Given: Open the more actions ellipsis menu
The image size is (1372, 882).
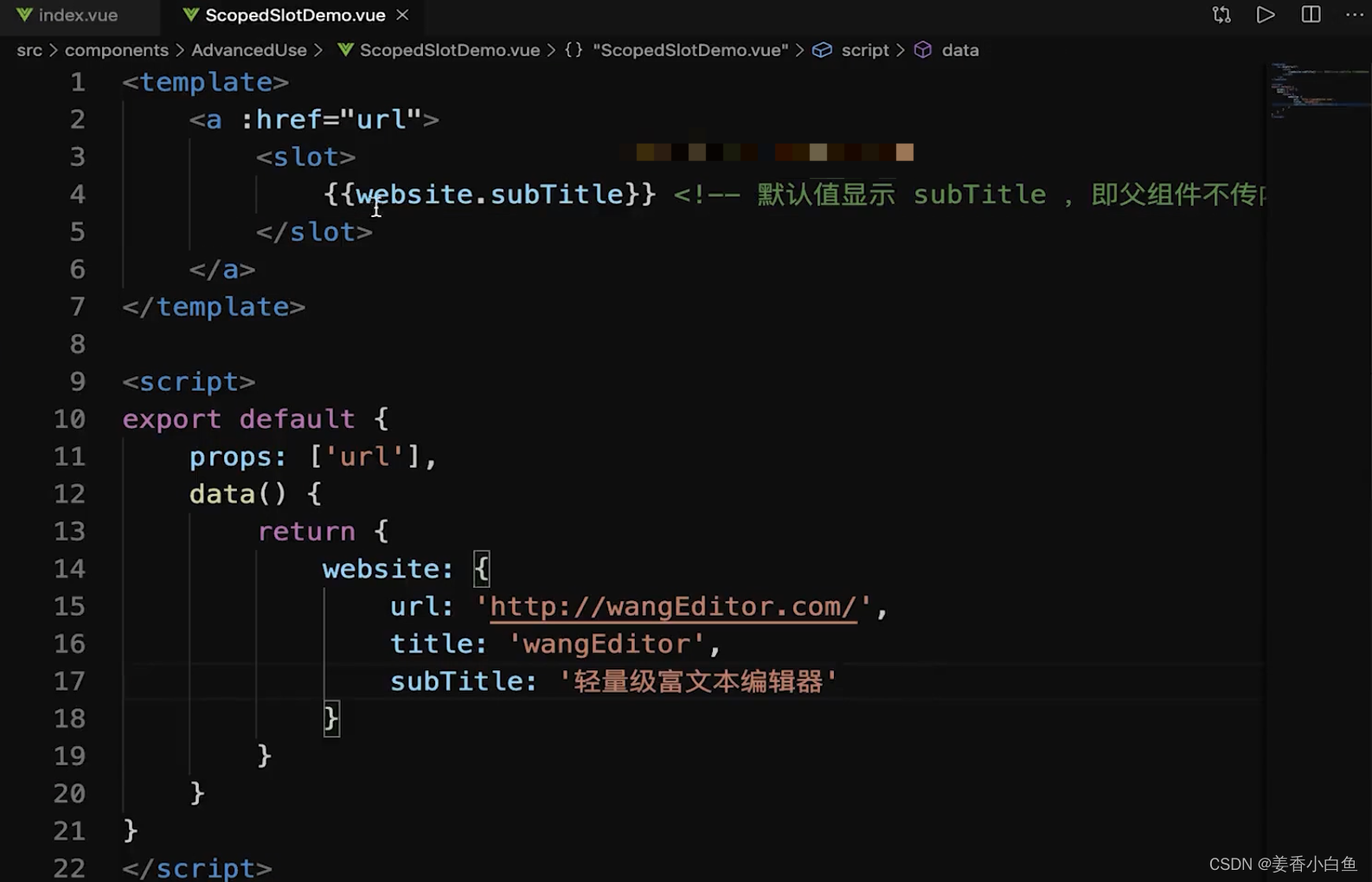Looking at the screenshot, I should (x=1355, y=15).
